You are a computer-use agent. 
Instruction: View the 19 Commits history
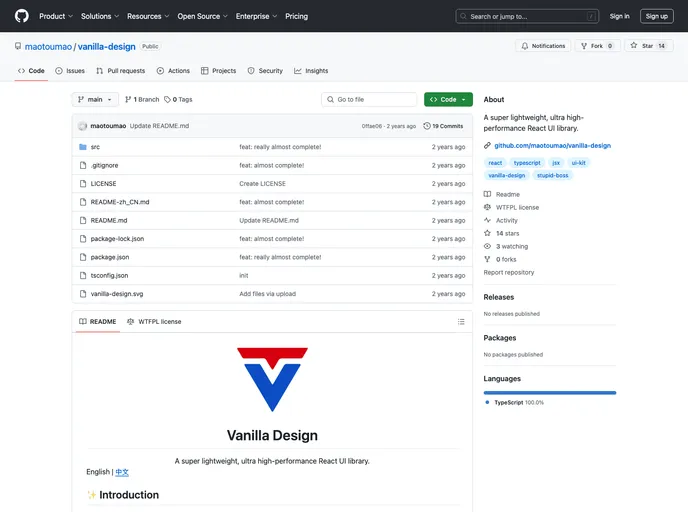click(x=443, y=126)
